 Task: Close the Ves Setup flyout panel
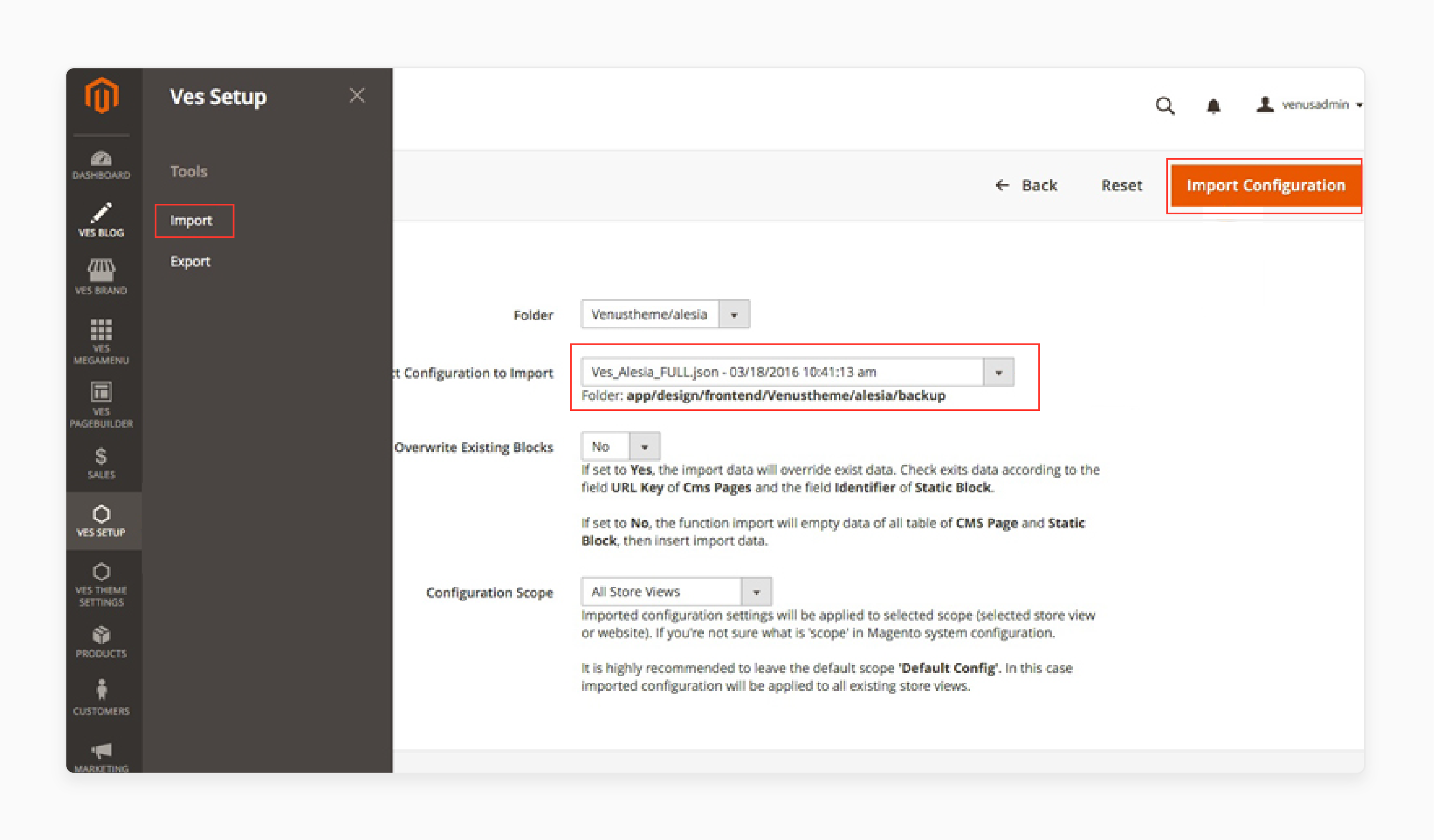(x=357, y=95)
